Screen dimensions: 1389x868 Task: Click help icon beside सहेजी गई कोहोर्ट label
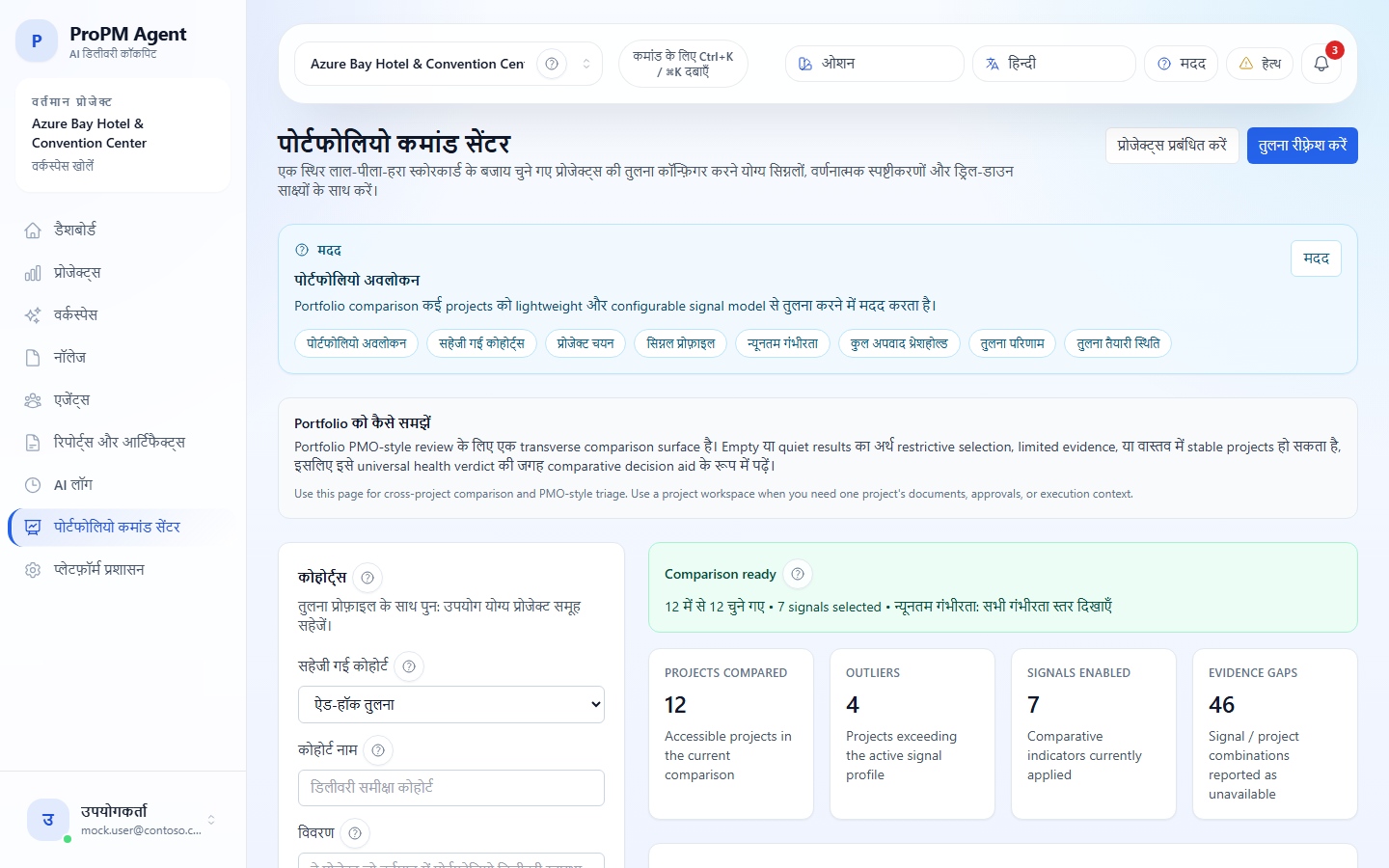pos(409,666)
